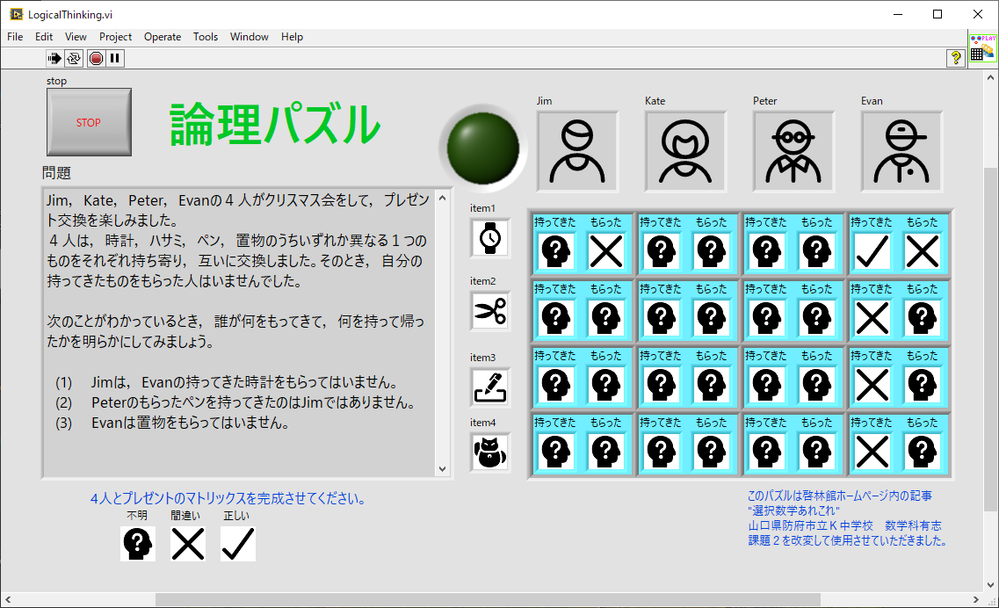This screenshot has height=608, width=999.
Task: Toggle Evan's brought X for ornament
Action: (x=872, y=451)
